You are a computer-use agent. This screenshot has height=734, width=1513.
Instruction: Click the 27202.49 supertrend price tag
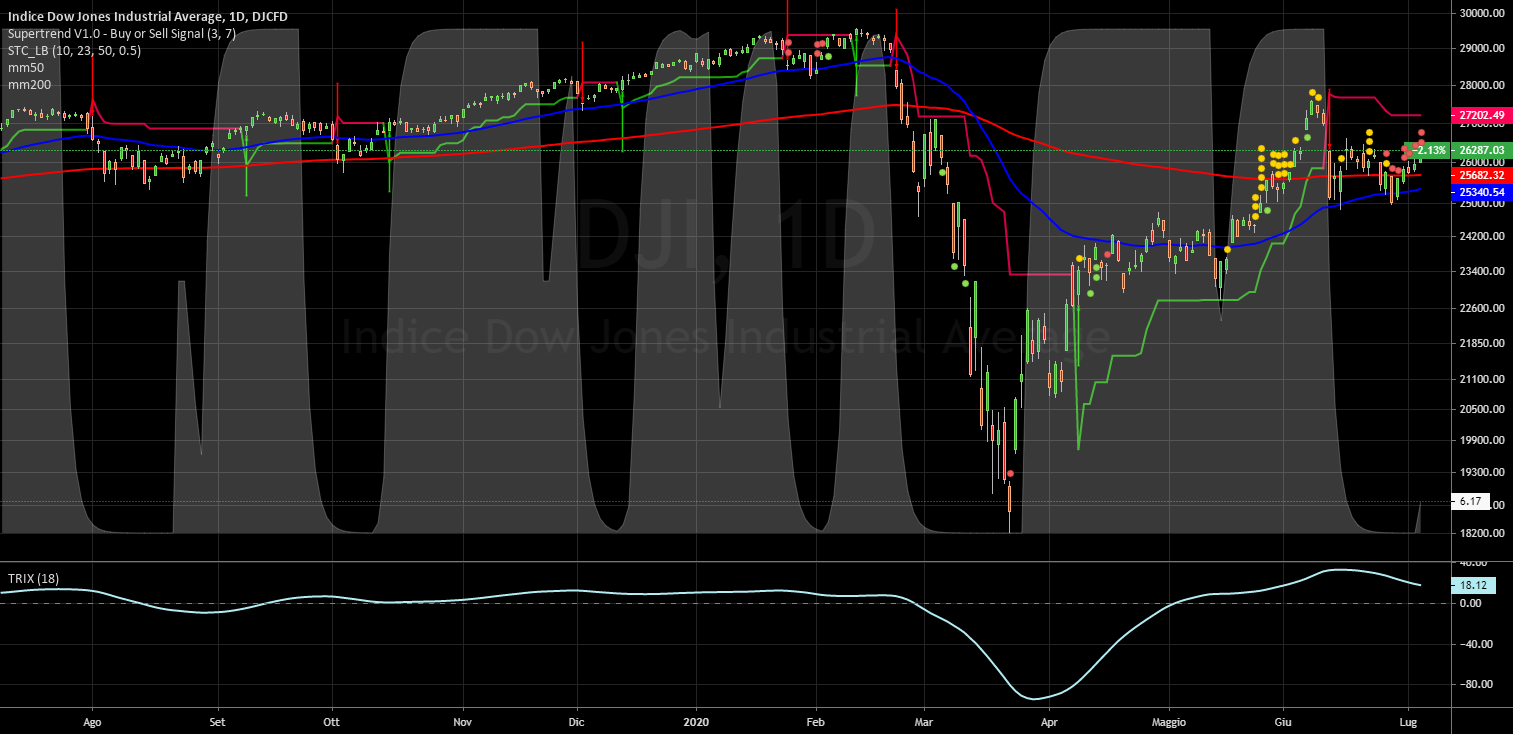(x=1481, y=116)
